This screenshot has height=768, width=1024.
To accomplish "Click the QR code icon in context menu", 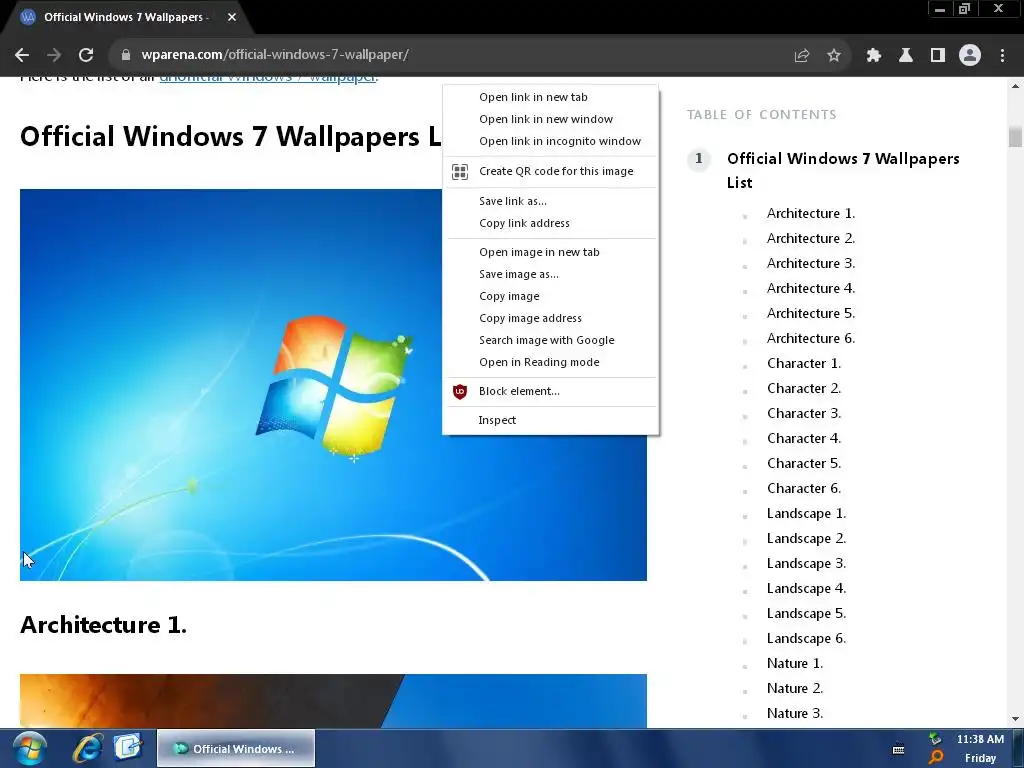I will (460, 171).
